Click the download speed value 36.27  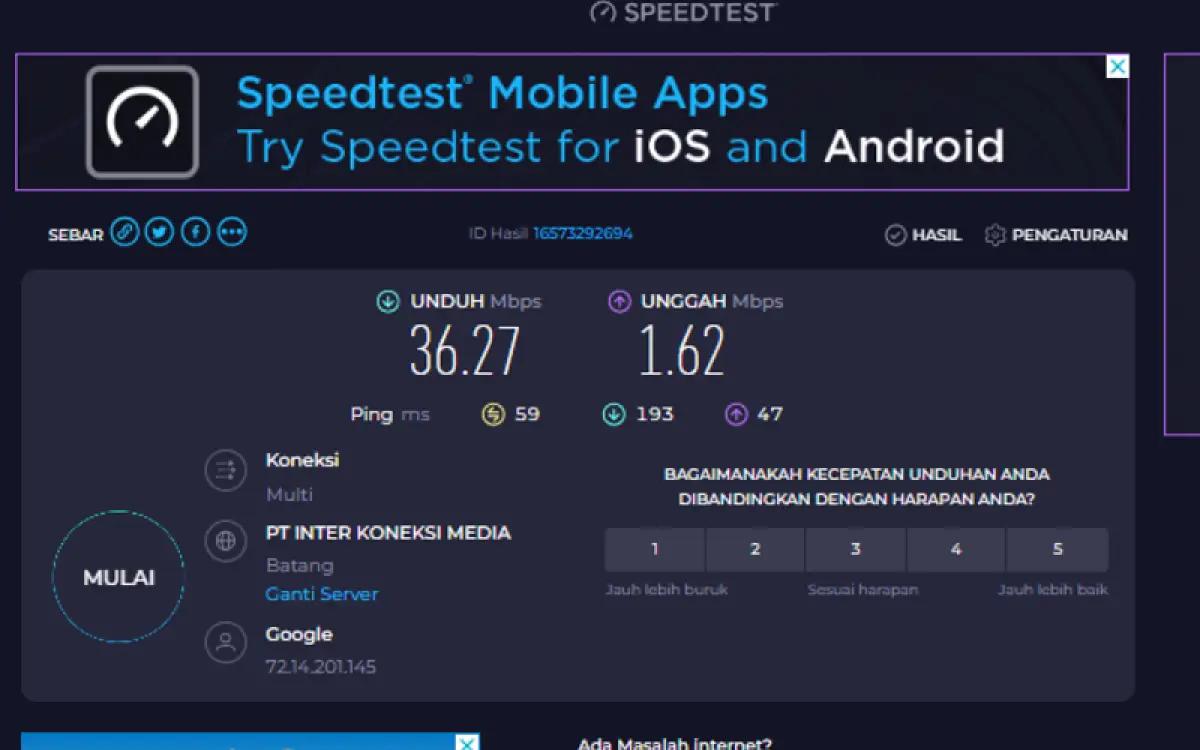coord(465,351)
